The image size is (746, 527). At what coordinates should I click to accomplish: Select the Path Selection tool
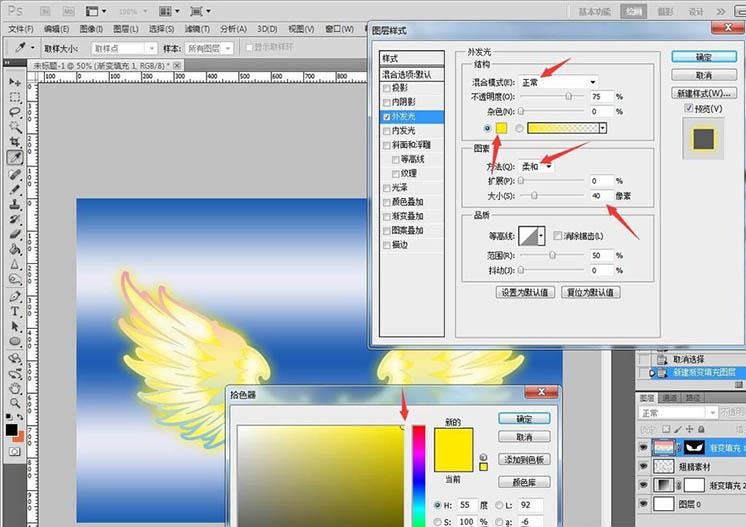pyautogui.click(x=15, y=327)
